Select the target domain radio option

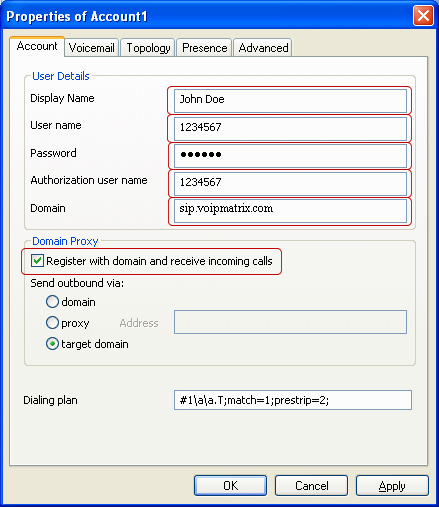(x=52, y=344)
